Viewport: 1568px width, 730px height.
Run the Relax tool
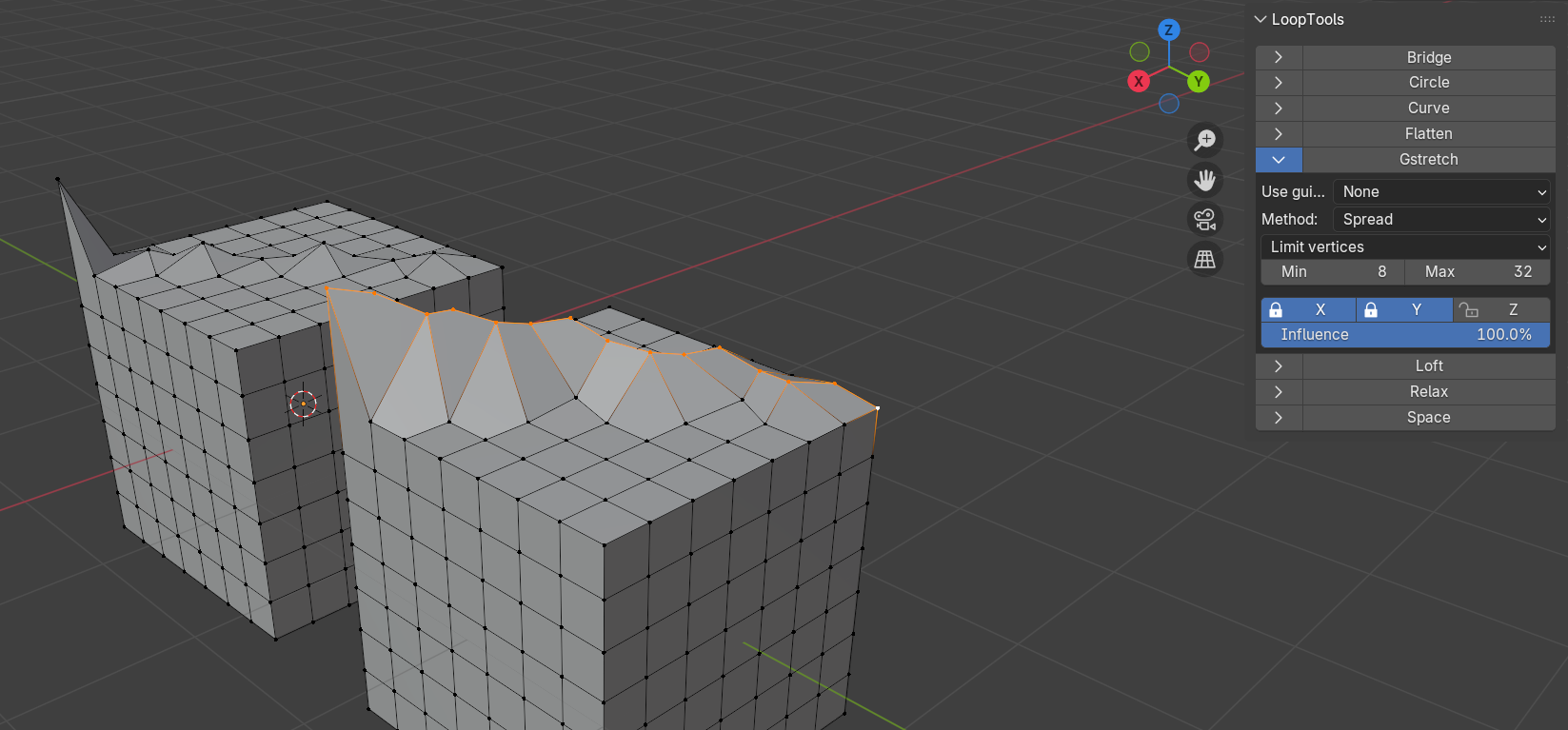click(1429, 391)
